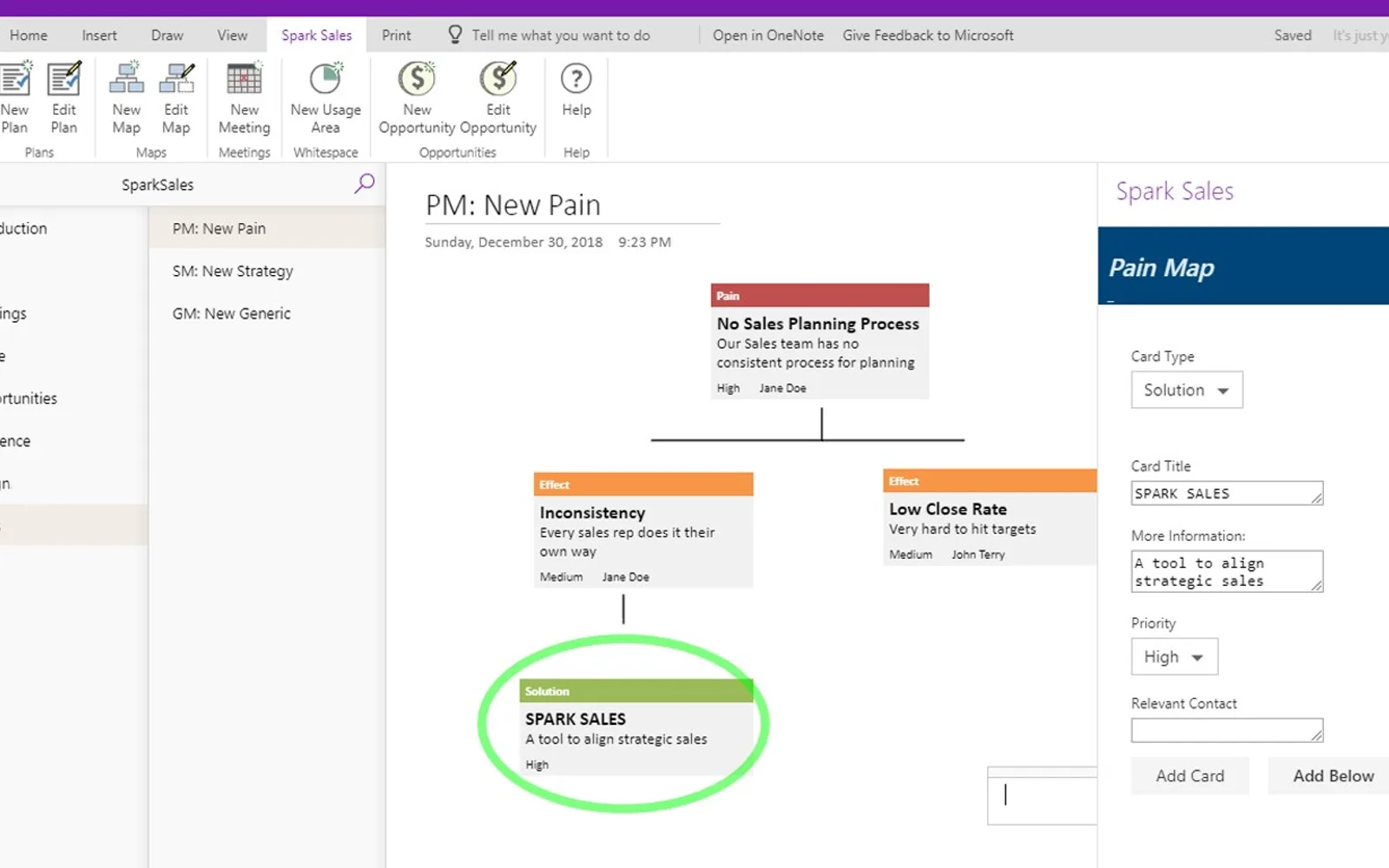Screen dimensions: 1389x868
Task: Click the SparkSales notebook name
Action: click(157, 185)
